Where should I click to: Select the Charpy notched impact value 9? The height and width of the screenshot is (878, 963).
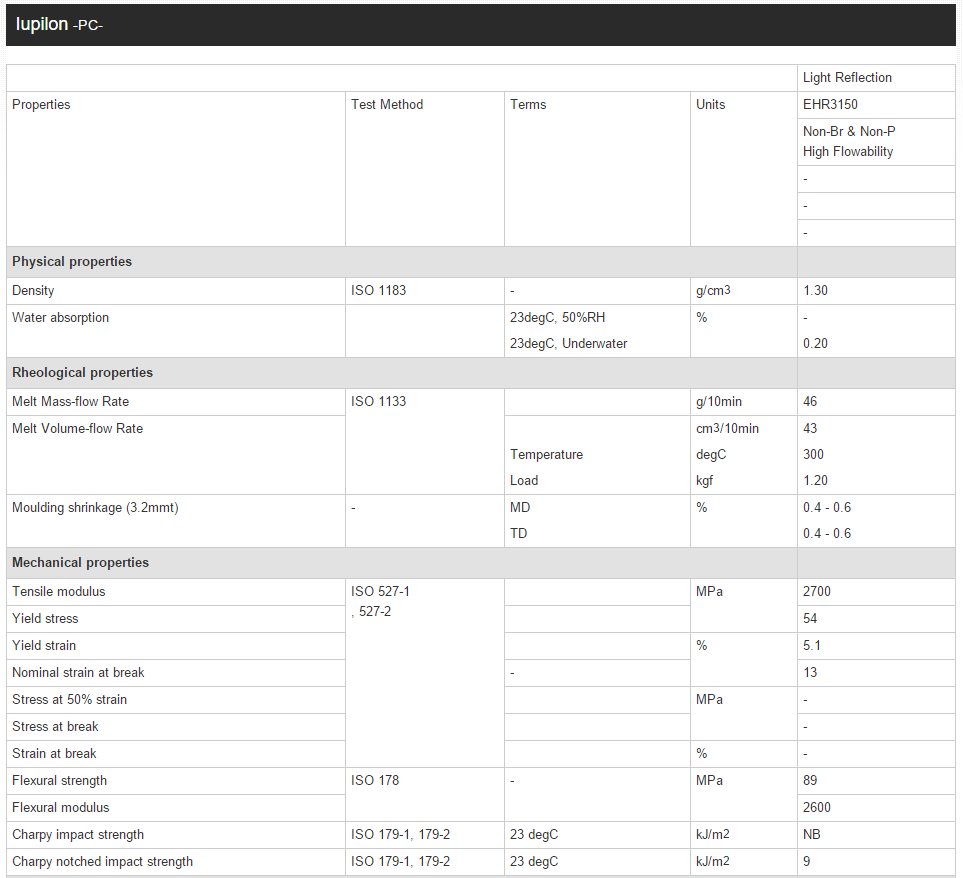pos(806,861)
